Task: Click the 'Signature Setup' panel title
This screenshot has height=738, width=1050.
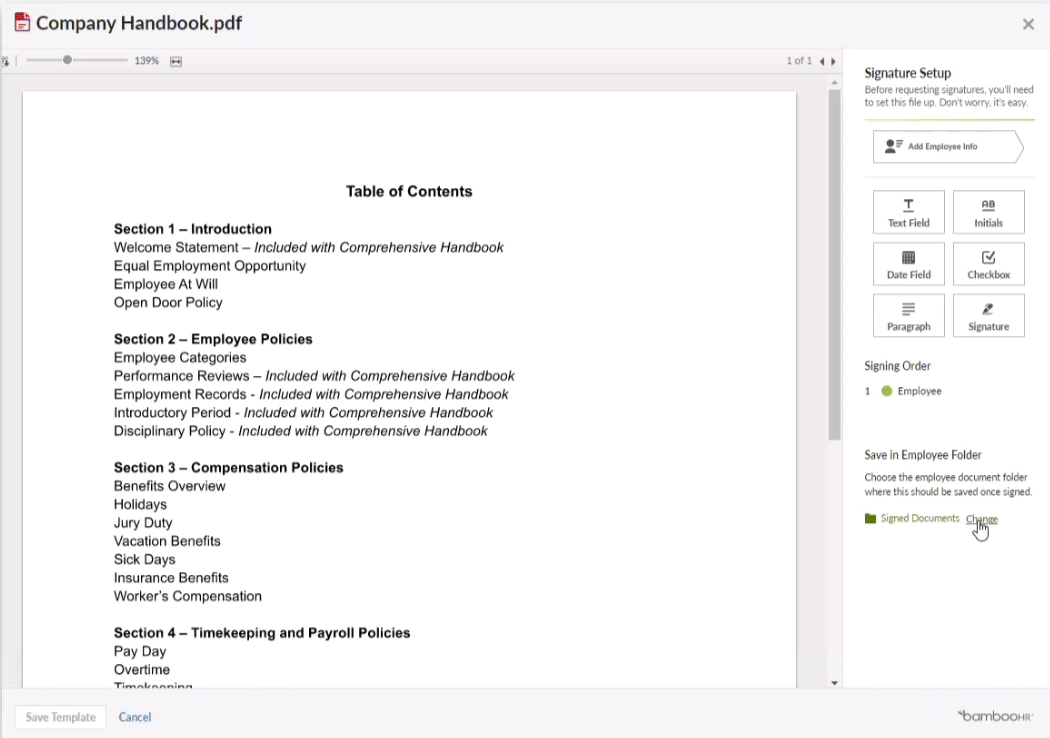Action: tap(907, 73)
